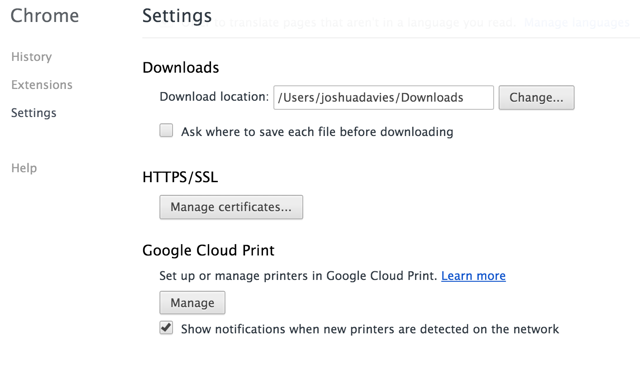
Task: Click the Downloads section heading
Action: (180, 68)
